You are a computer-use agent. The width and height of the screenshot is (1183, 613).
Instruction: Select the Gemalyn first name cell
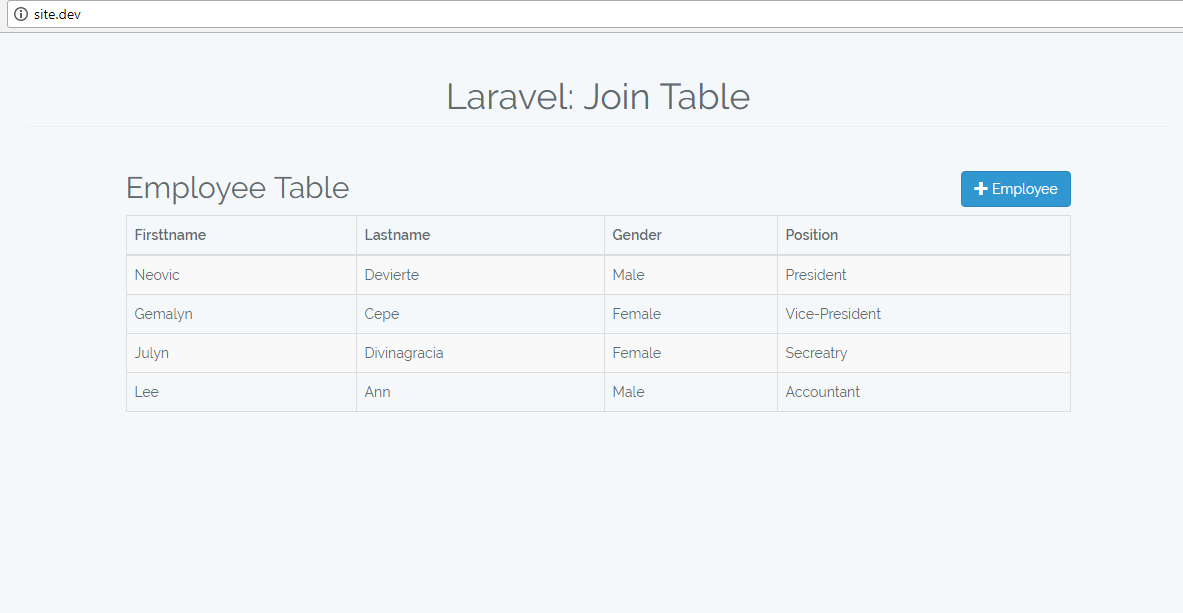241,314
